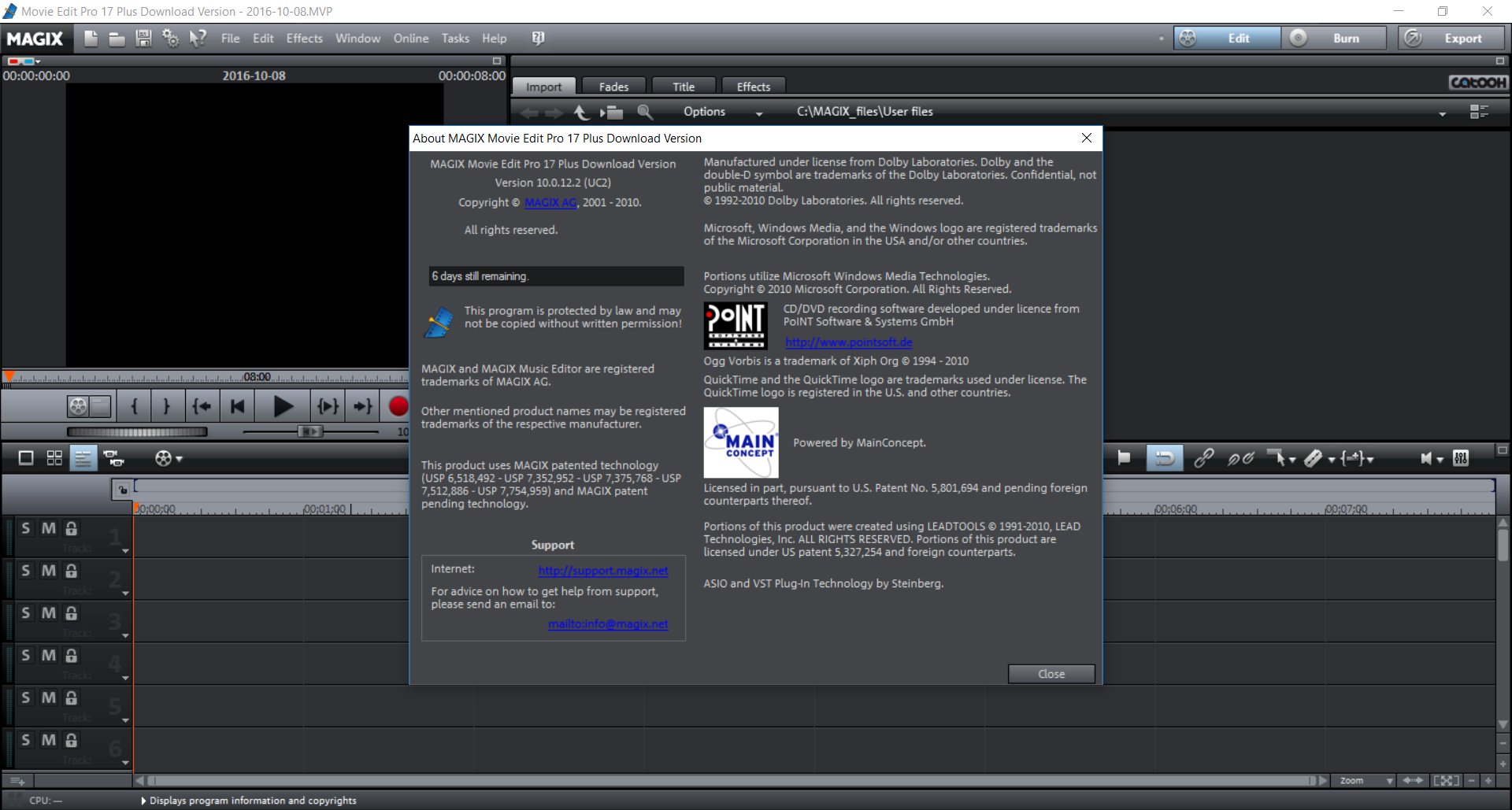Switch to the Title tab

click(684, 87)
